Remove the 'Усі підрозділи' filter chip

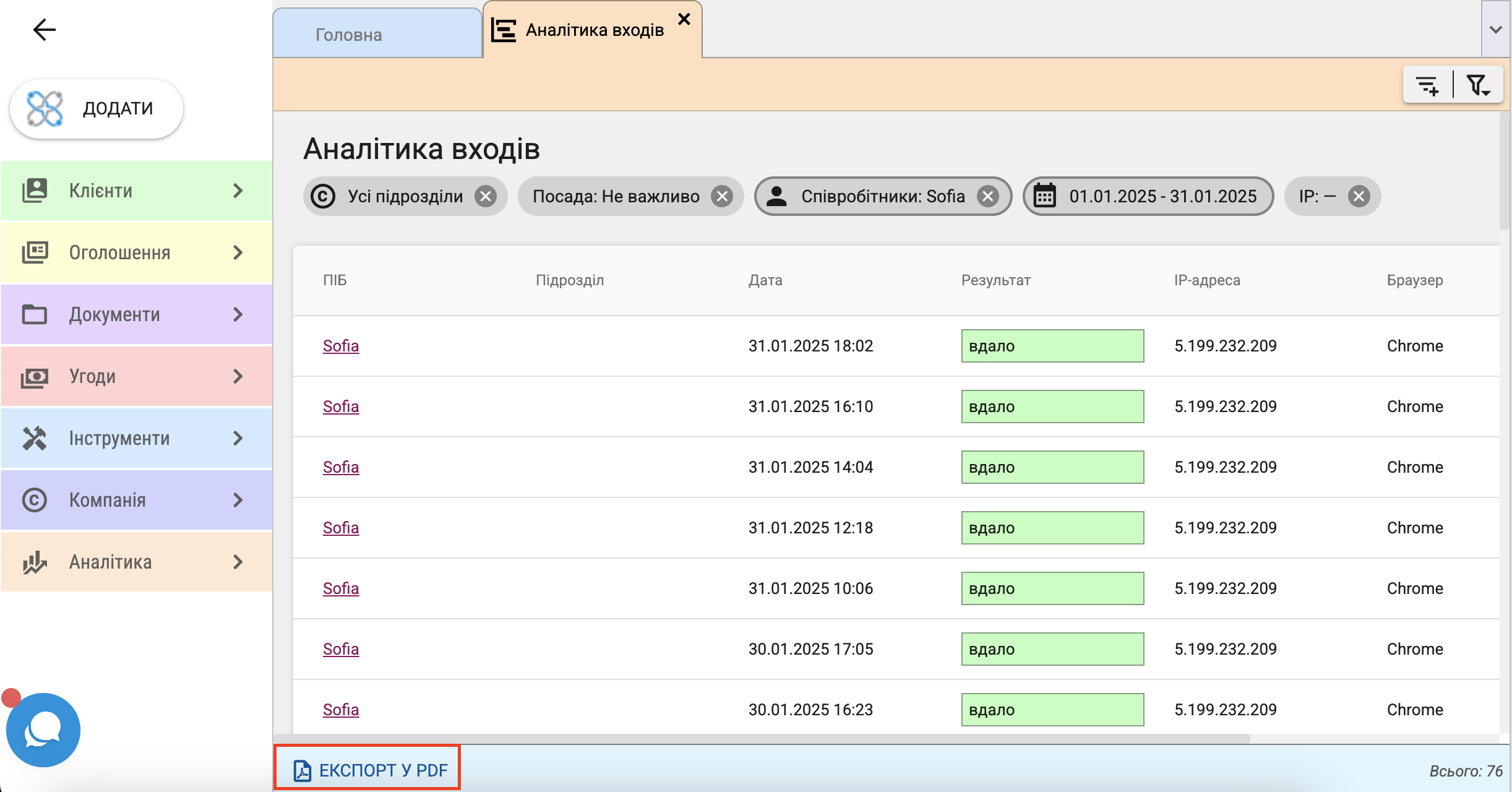click(486, 197)
